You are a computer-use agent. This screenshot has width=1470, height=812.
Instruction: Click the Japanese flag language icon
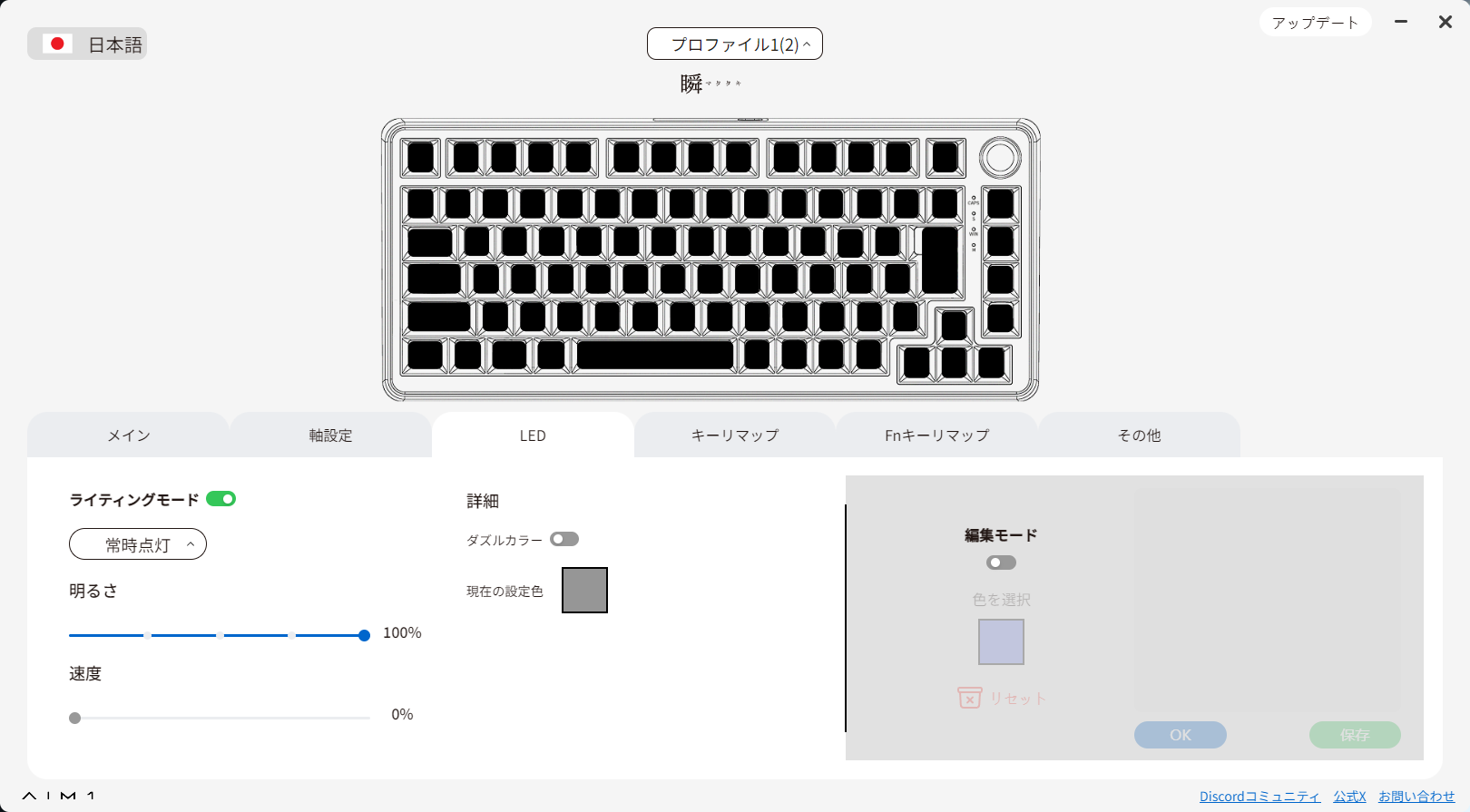57,44
